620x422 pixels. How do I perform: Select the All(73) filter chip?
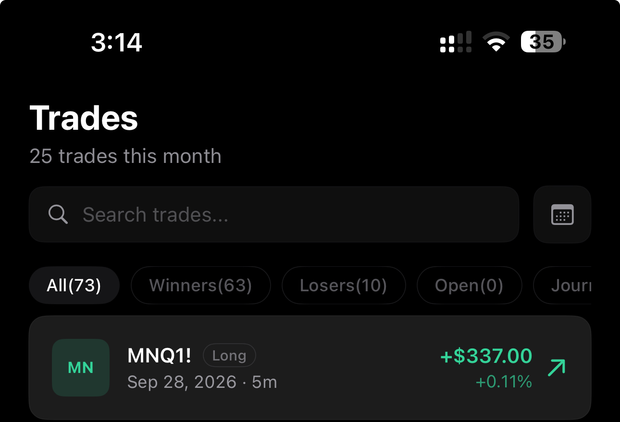(74, 285)
